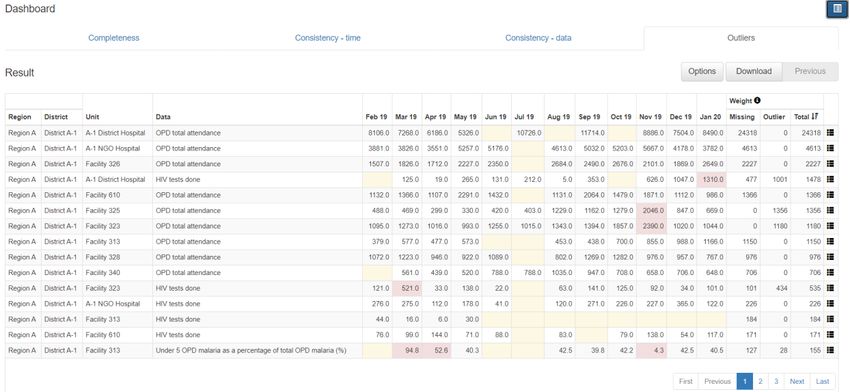Viewport: 850px width, 392px height.
Task: Open the Consistency - time tab
Action: click(327, 38)
